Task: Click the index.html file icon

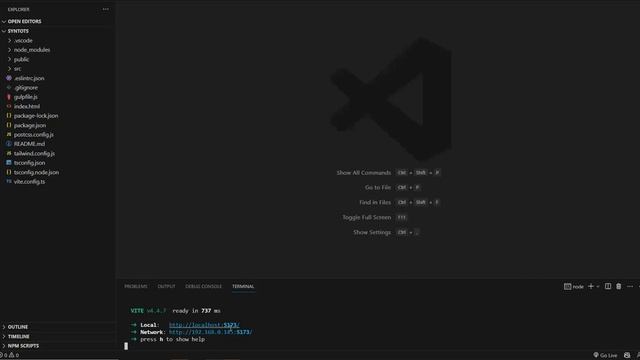Action: tap(9, 106)
